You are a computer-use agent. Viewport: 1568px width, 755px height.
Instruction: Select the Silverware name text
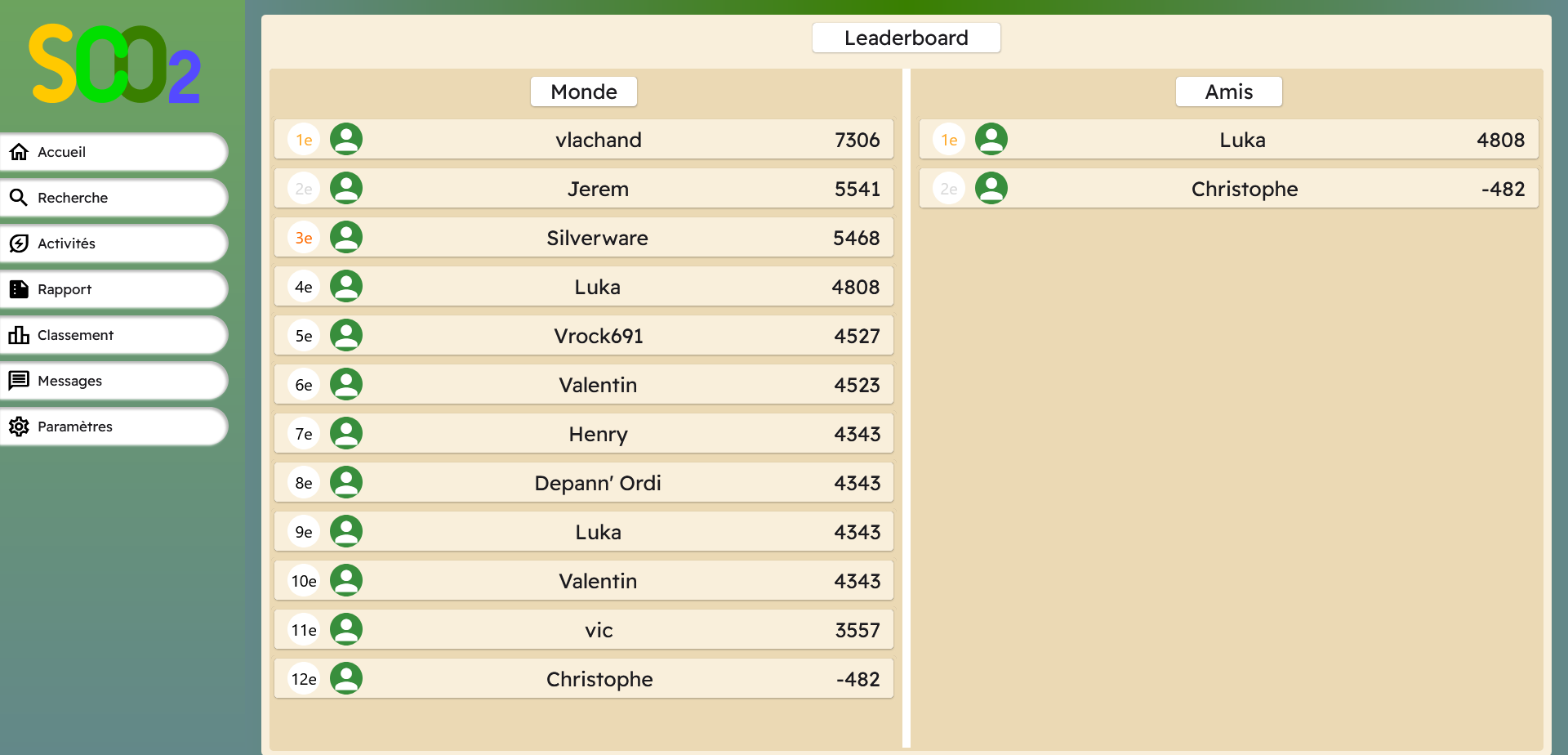pos(598,238)
